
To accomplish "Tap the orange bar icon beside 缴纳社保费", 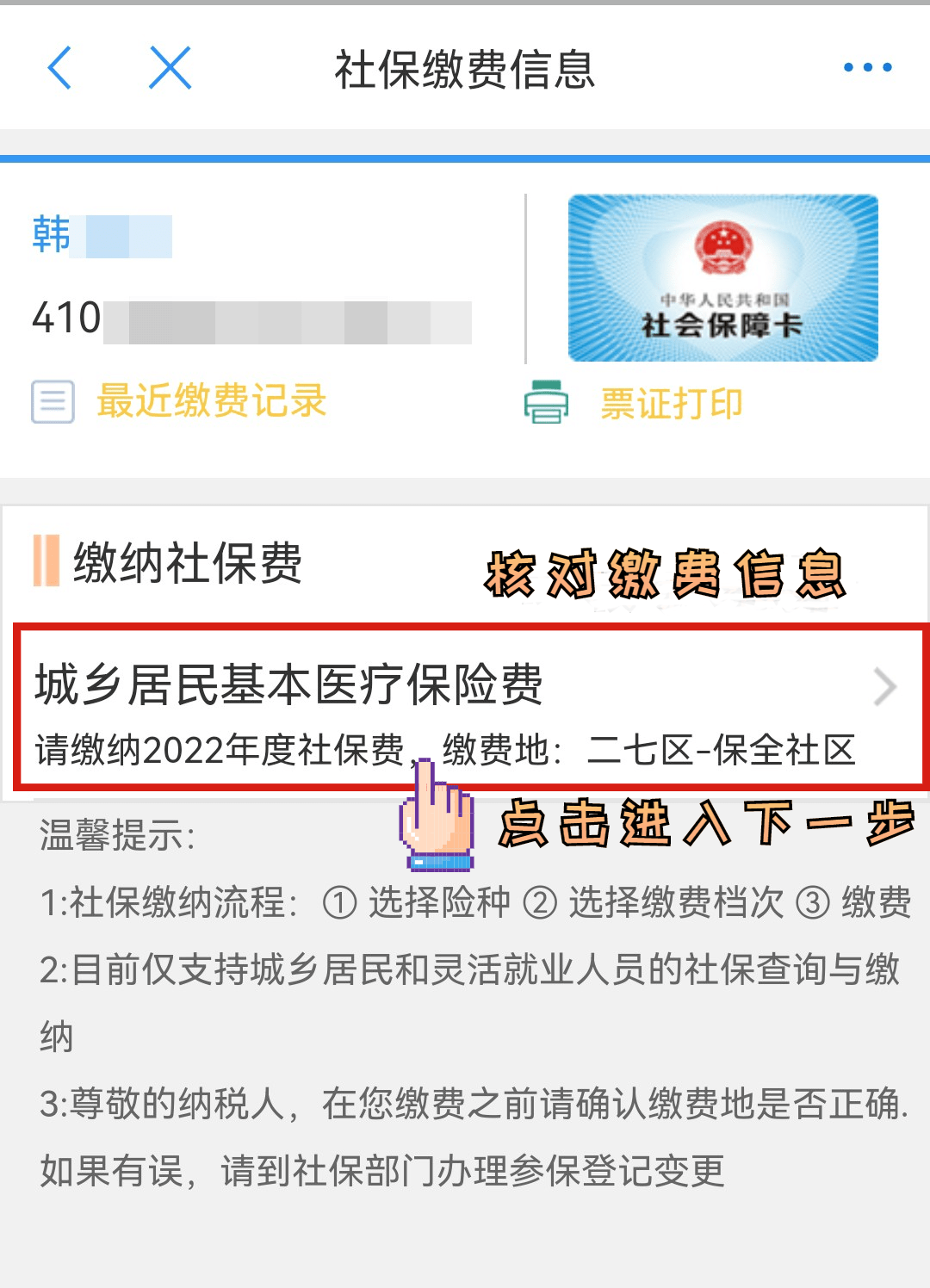I will tap(46, 560).
